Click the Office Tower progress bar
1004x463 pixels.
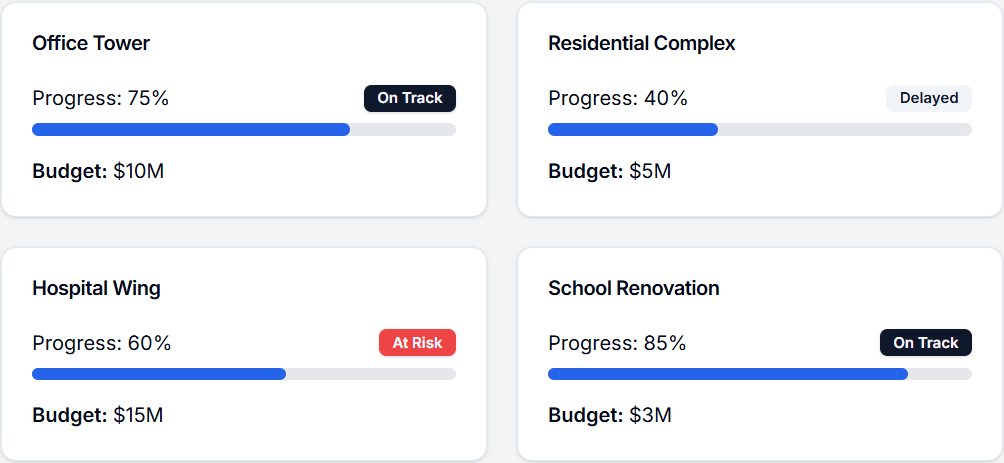[244, 129]
